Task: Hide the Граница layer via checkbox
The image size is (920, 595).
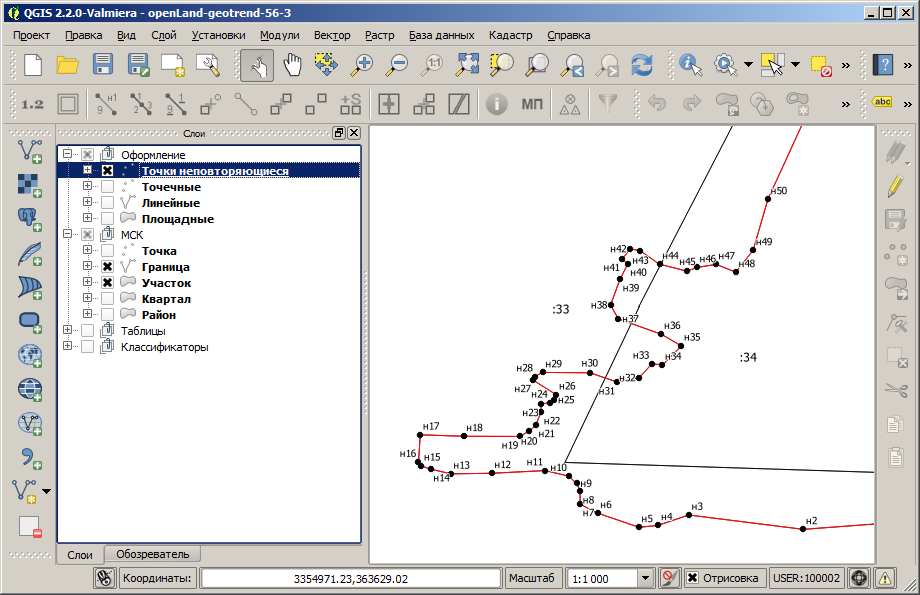Action: point(107,266)
